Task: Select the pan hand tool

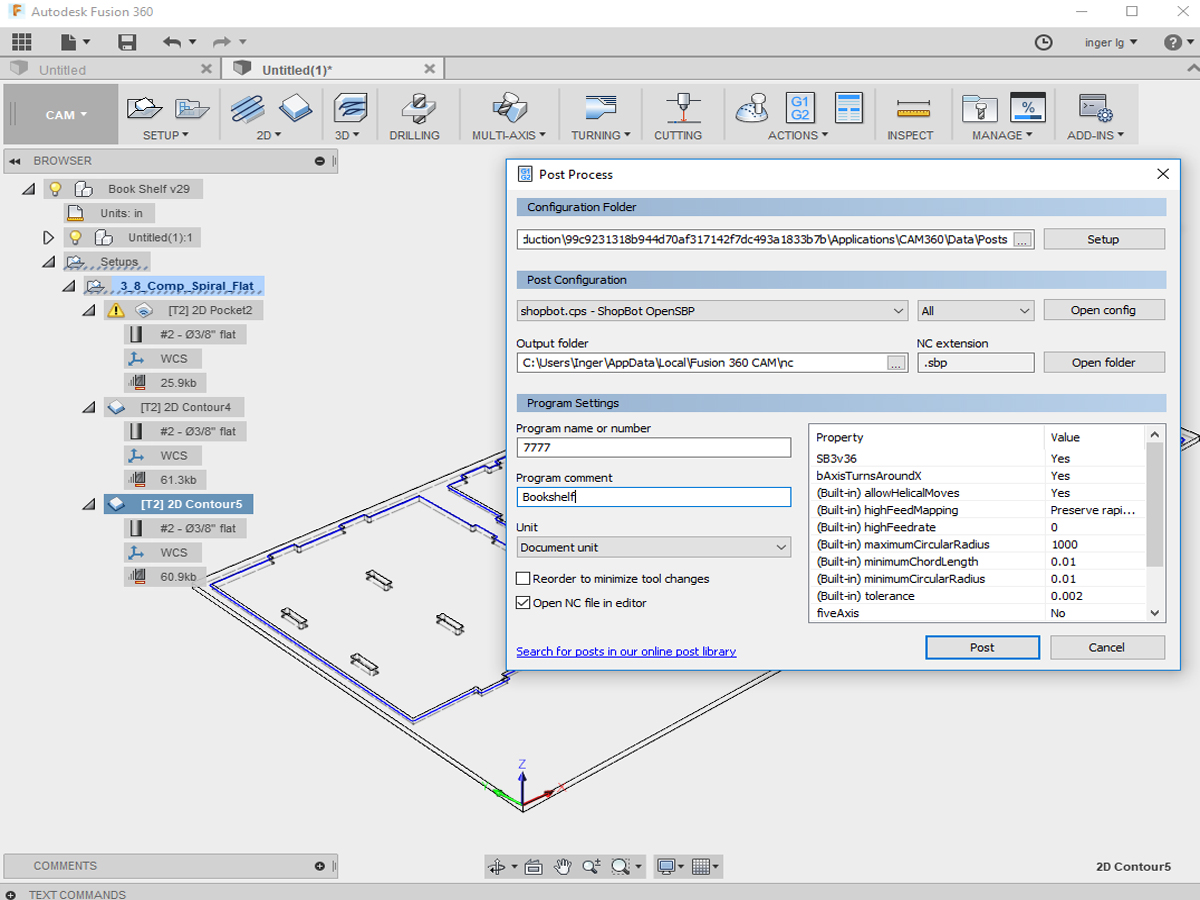Action: pos(563,866)
